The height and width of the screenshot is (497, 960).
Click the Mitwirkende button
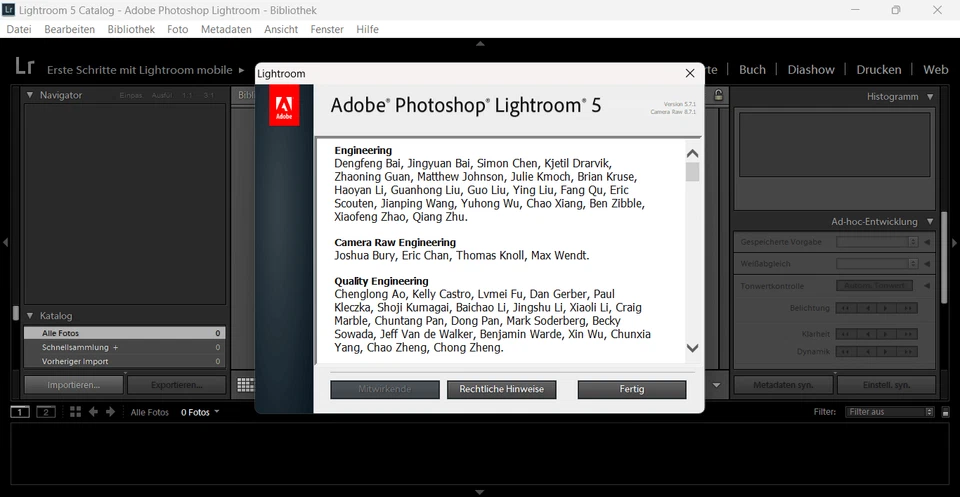pos(384,389)
